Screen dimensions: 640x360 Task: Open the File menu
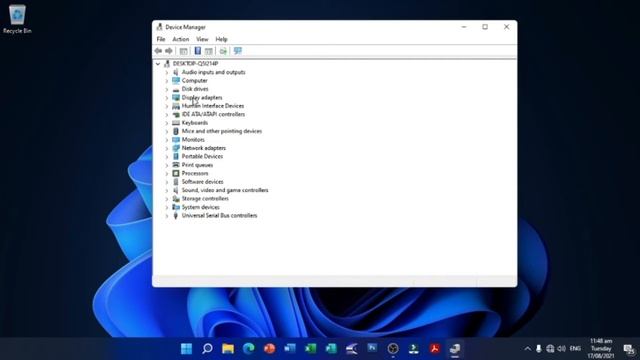click(161, 39)
